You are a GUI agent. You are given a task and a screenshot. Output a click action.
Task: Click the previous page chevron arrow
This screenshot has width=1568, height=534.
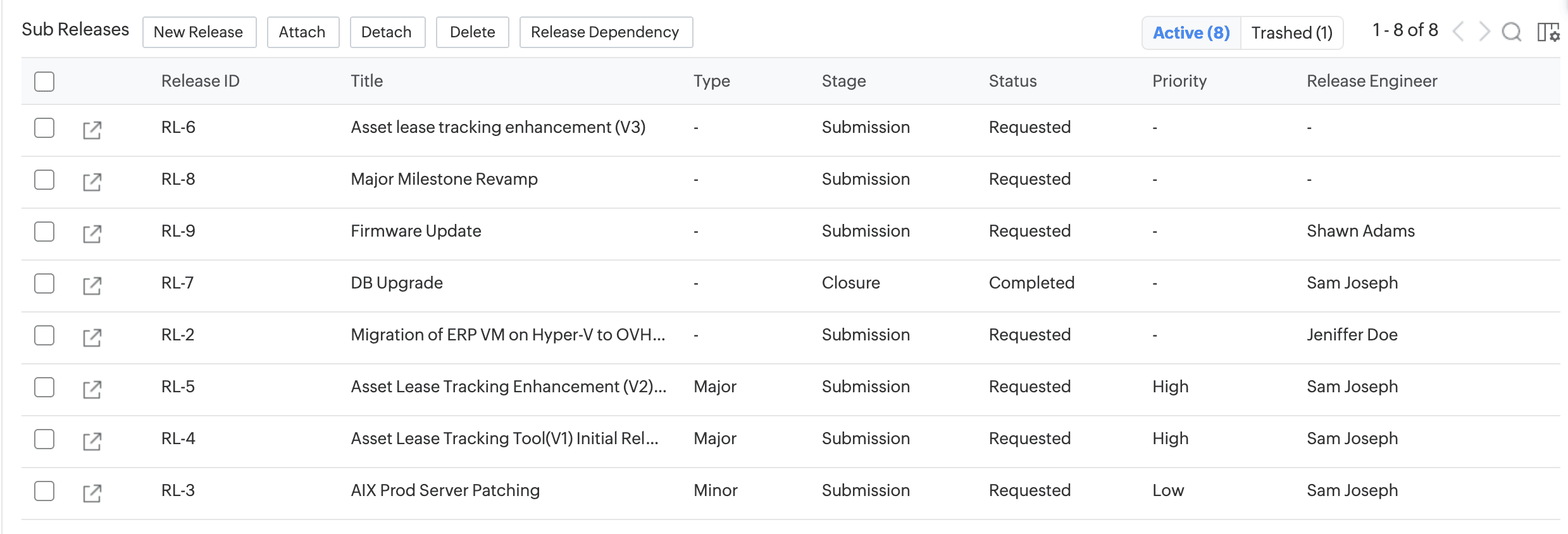pyautogui.click(x=1459, y=32)
